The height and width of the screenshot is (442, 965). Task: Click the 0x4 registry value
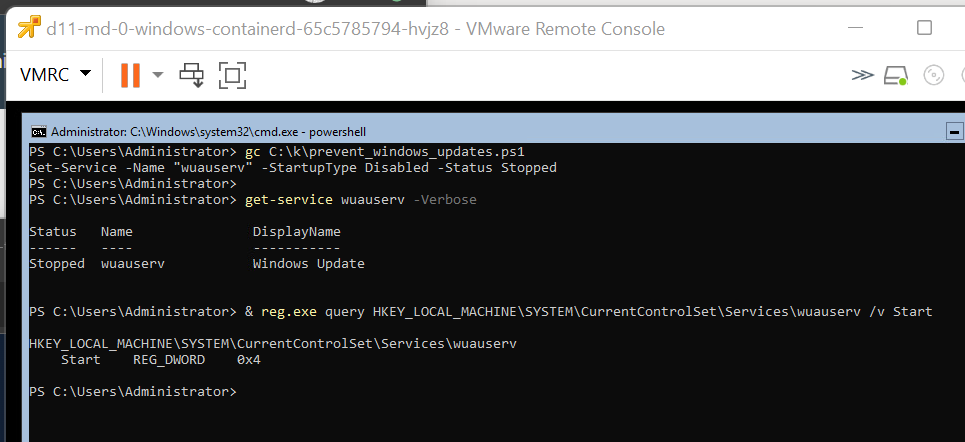249,360
